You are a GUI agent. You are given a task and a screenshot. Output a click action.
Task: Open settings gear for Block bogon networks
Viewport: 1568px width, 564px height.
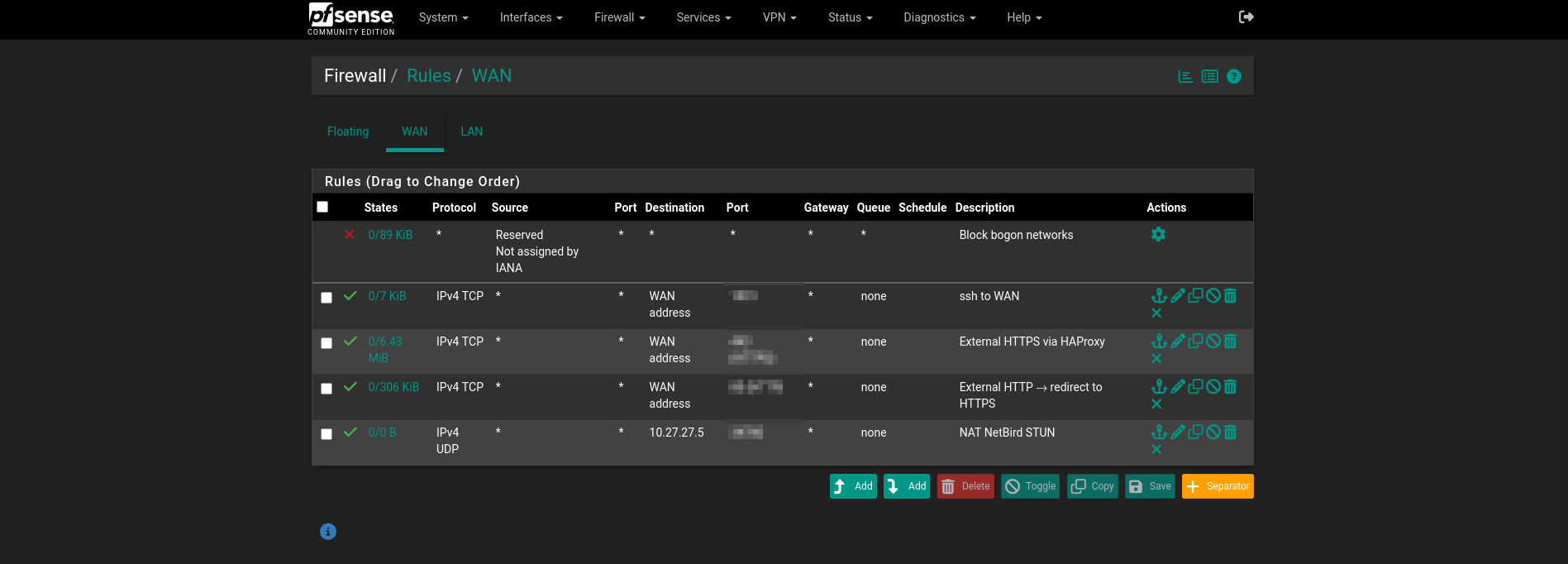point(1158,234)
